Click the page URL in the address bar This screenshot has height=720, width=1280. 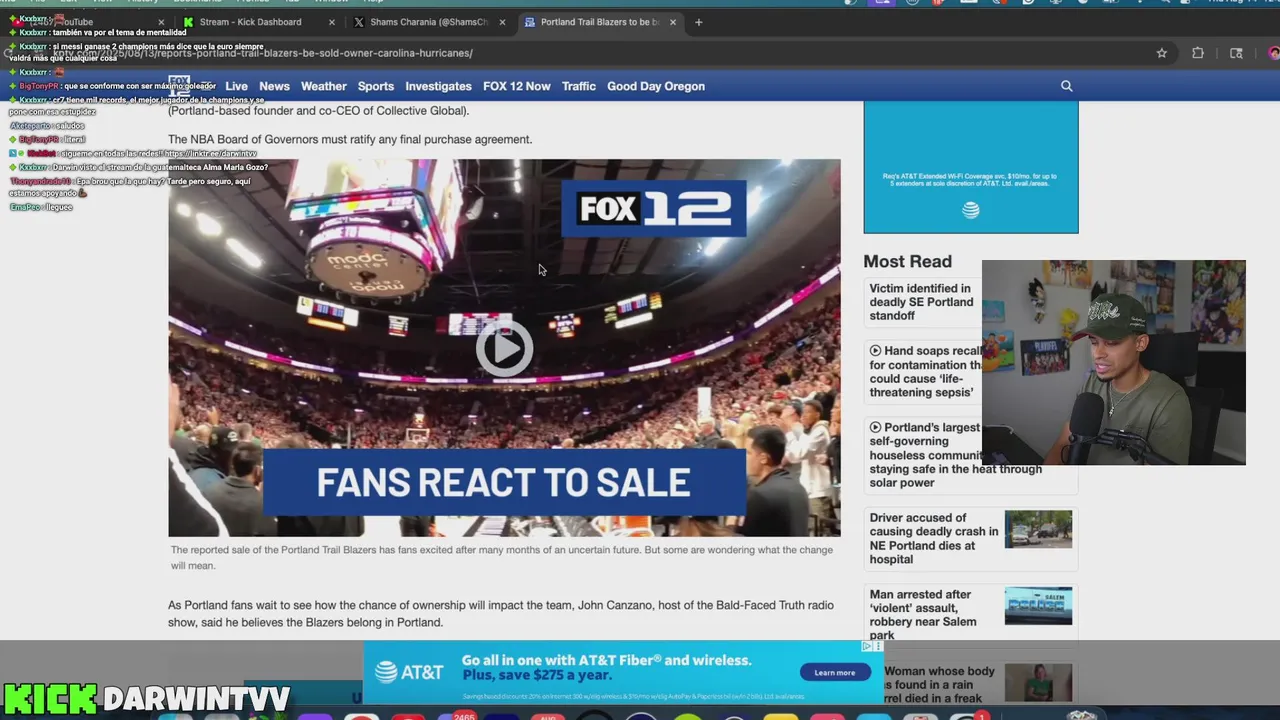pos(262,53)
